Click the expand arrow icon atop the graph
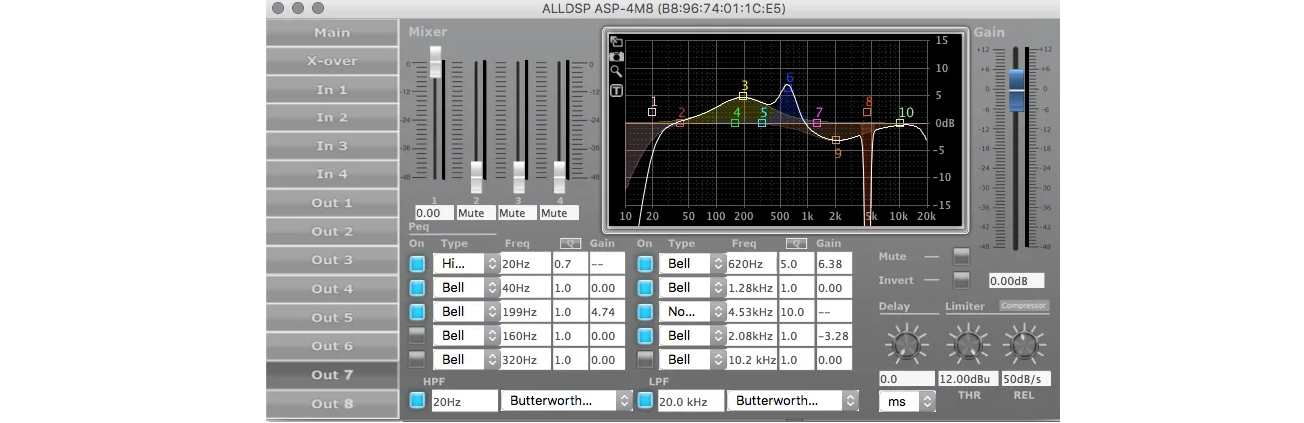This screenshot has height=423, width=1304. click(x=616, y=41)
